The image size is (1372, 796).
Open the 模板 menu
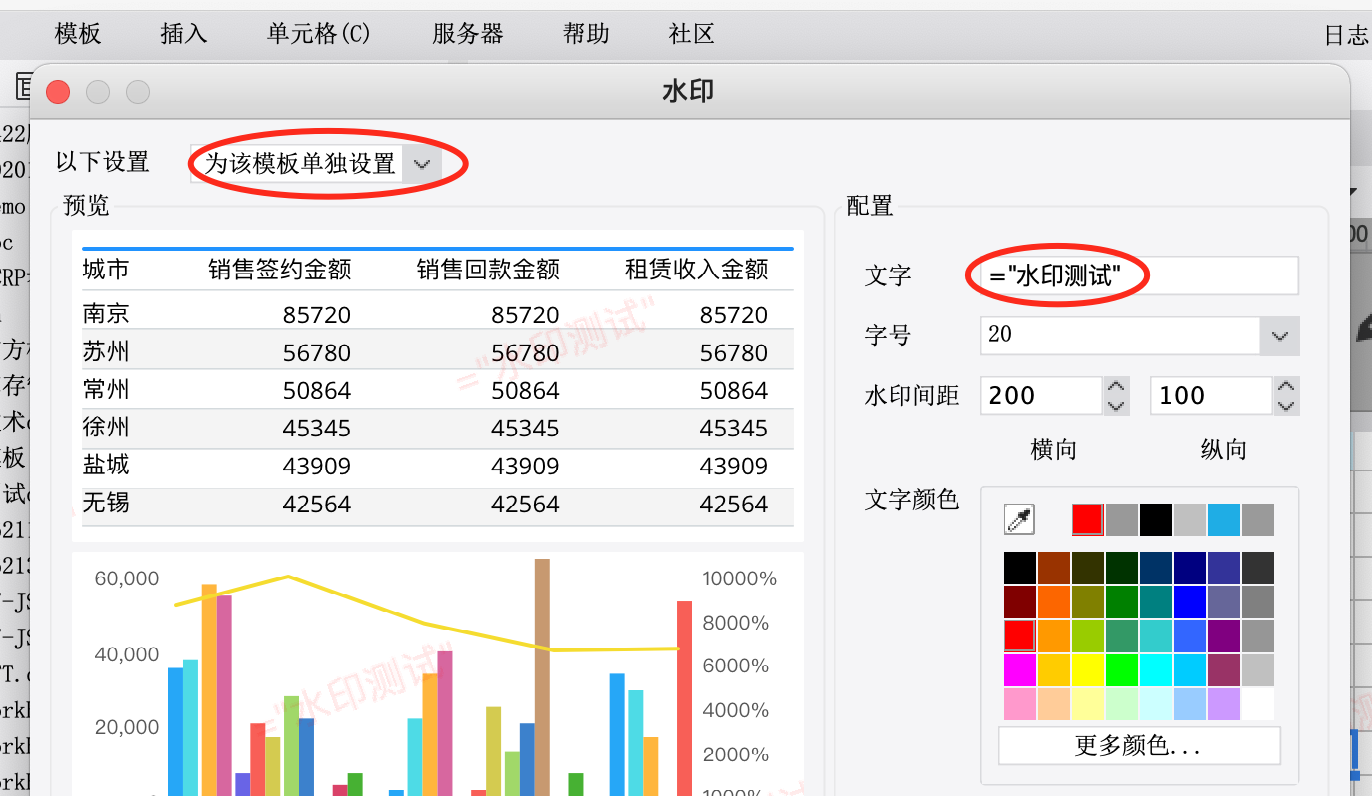coord(78,33)
